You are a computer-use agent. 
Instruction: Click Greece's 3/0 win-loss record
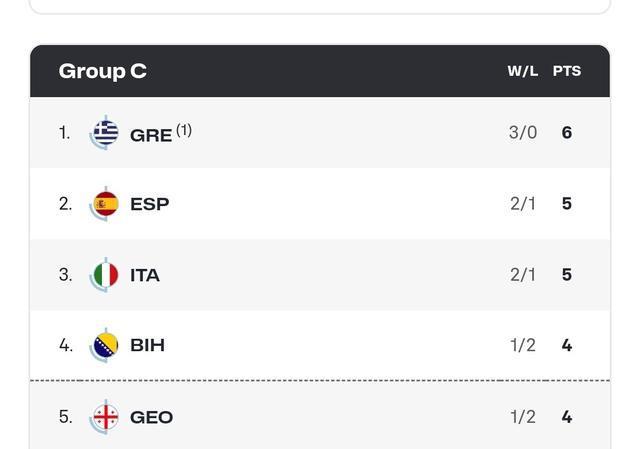pos(523,133)
